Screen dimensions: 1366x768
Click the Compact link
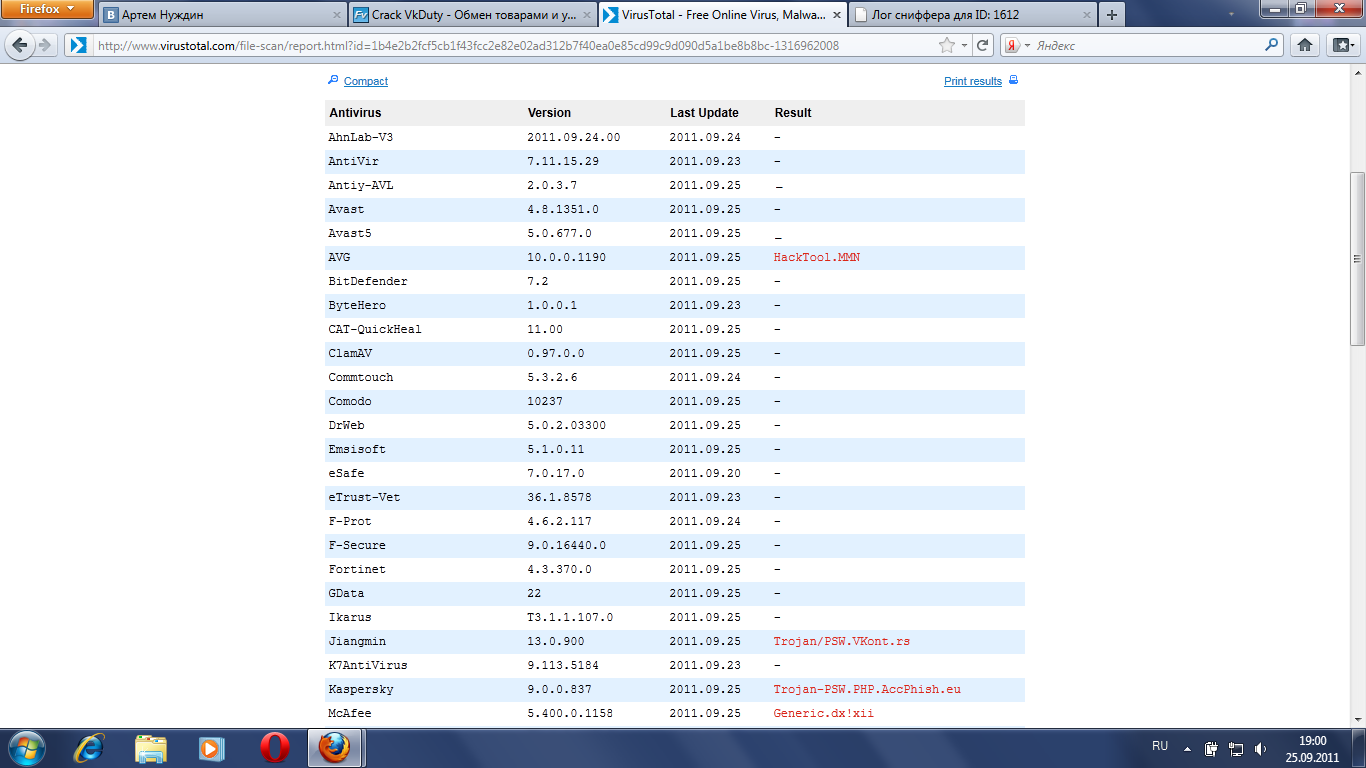click(x=366, y=81)
